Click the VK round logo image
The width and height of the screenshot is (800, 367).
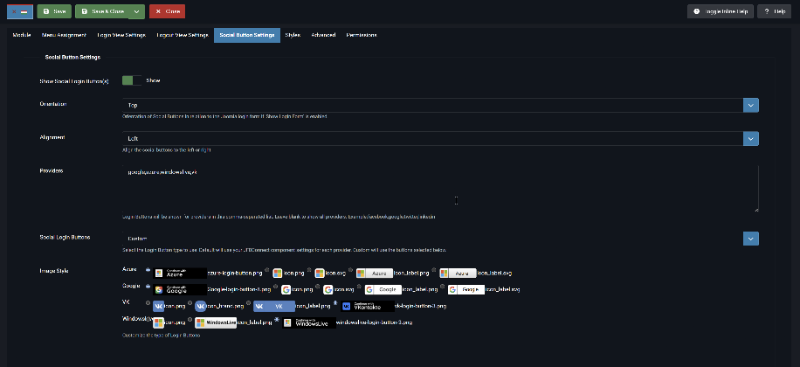click(200, 306)
